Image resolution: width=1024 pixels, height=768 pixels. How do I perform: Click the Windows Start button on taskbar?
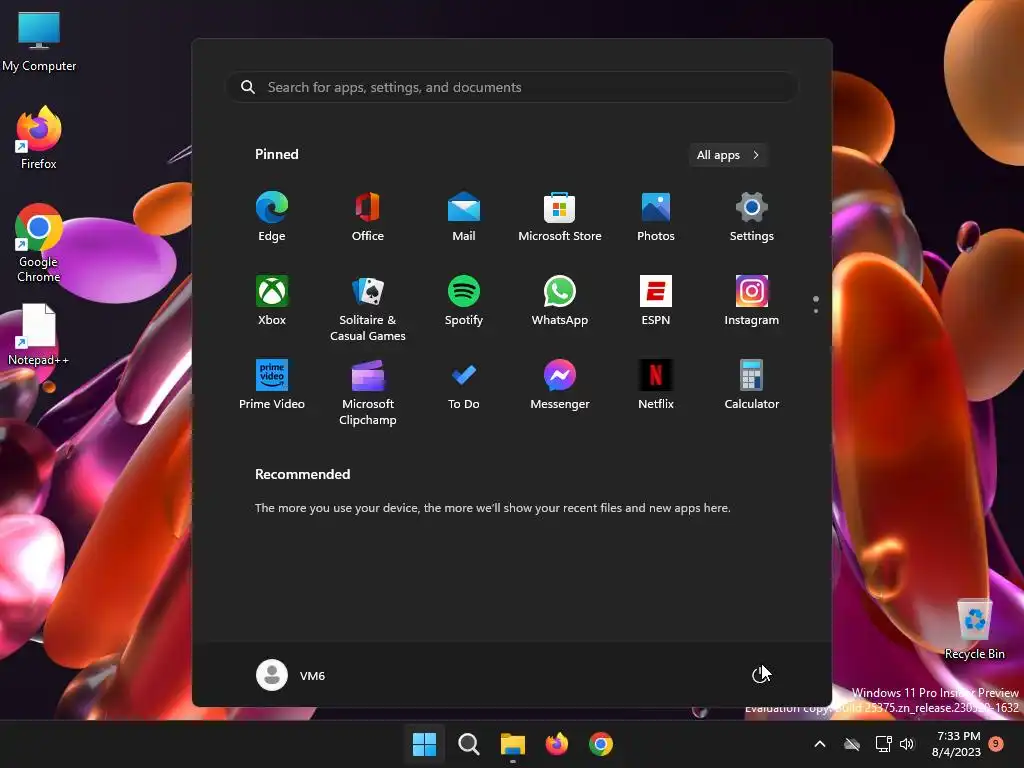pos(424,744)
